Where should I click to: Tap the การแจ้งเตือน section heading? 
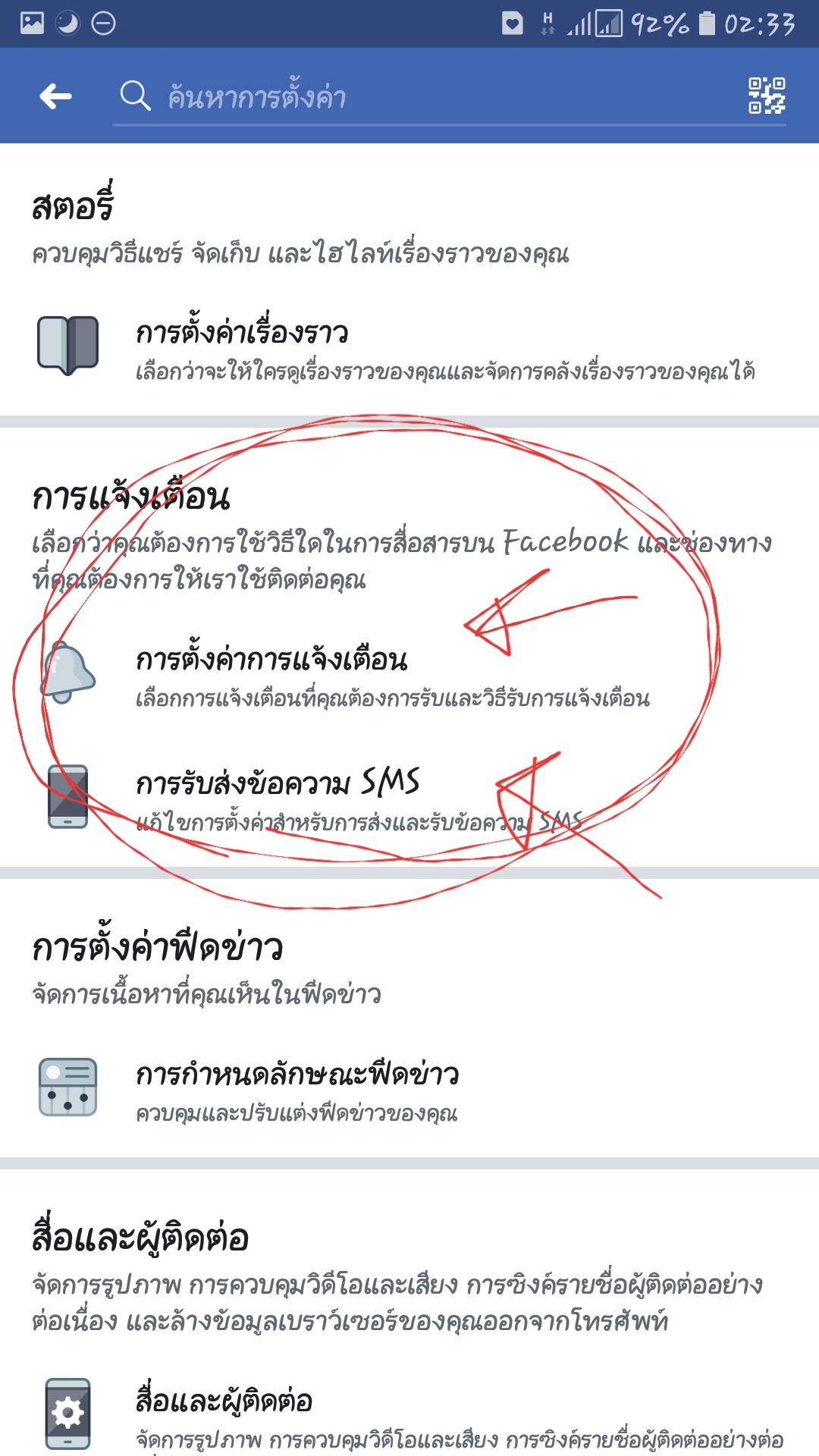point(130,497)
